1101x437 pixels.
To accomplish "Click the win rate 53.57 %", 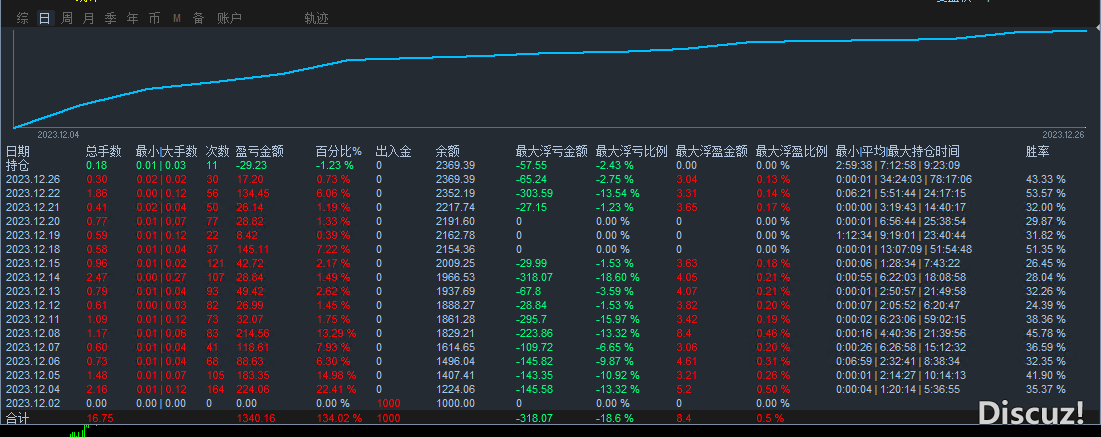I will tap(1046, 193).
